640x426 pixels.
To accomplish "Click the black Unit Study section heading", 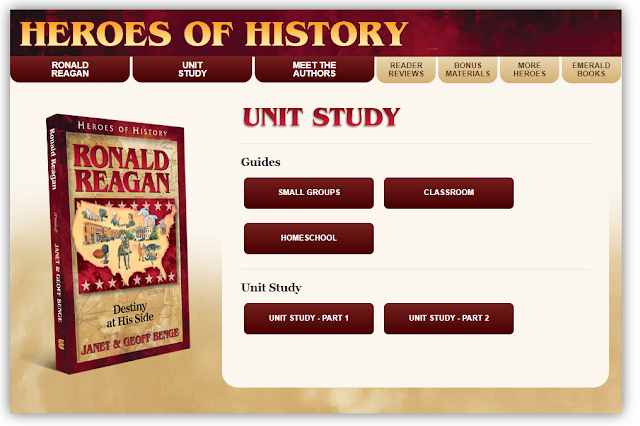I will (x=271, y=288).
